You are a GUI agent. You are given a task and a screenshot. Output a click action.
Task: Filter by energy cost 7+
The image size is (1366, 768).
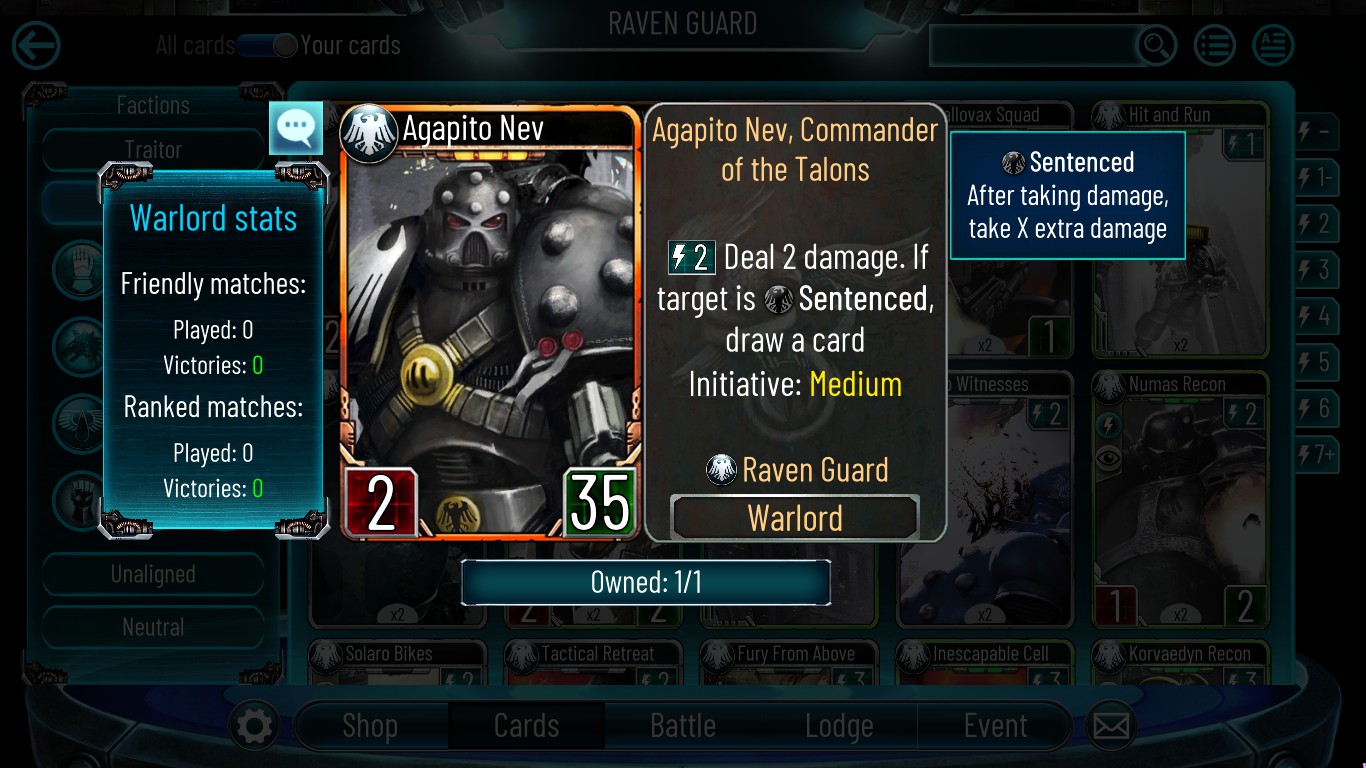pos(1316,455)
